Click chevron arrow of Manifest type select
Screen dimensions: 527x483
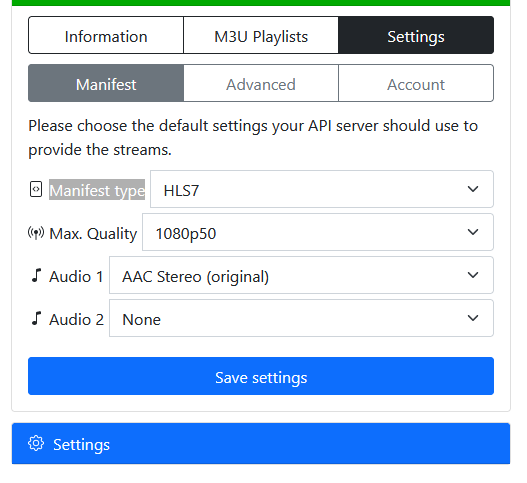pos(473,189)
